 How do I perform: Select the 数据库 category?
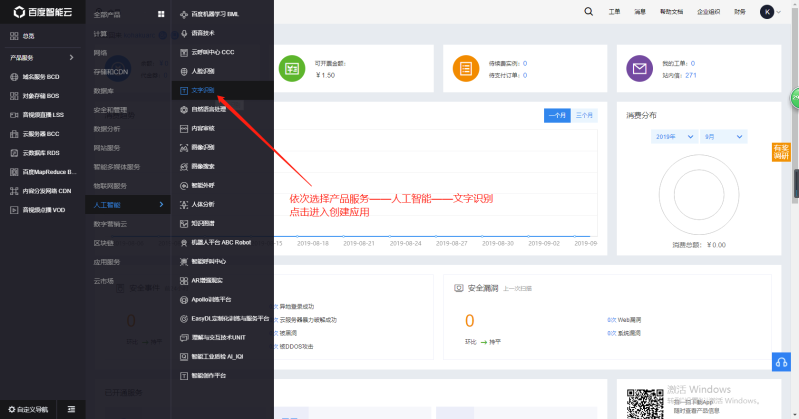[103, 91]
